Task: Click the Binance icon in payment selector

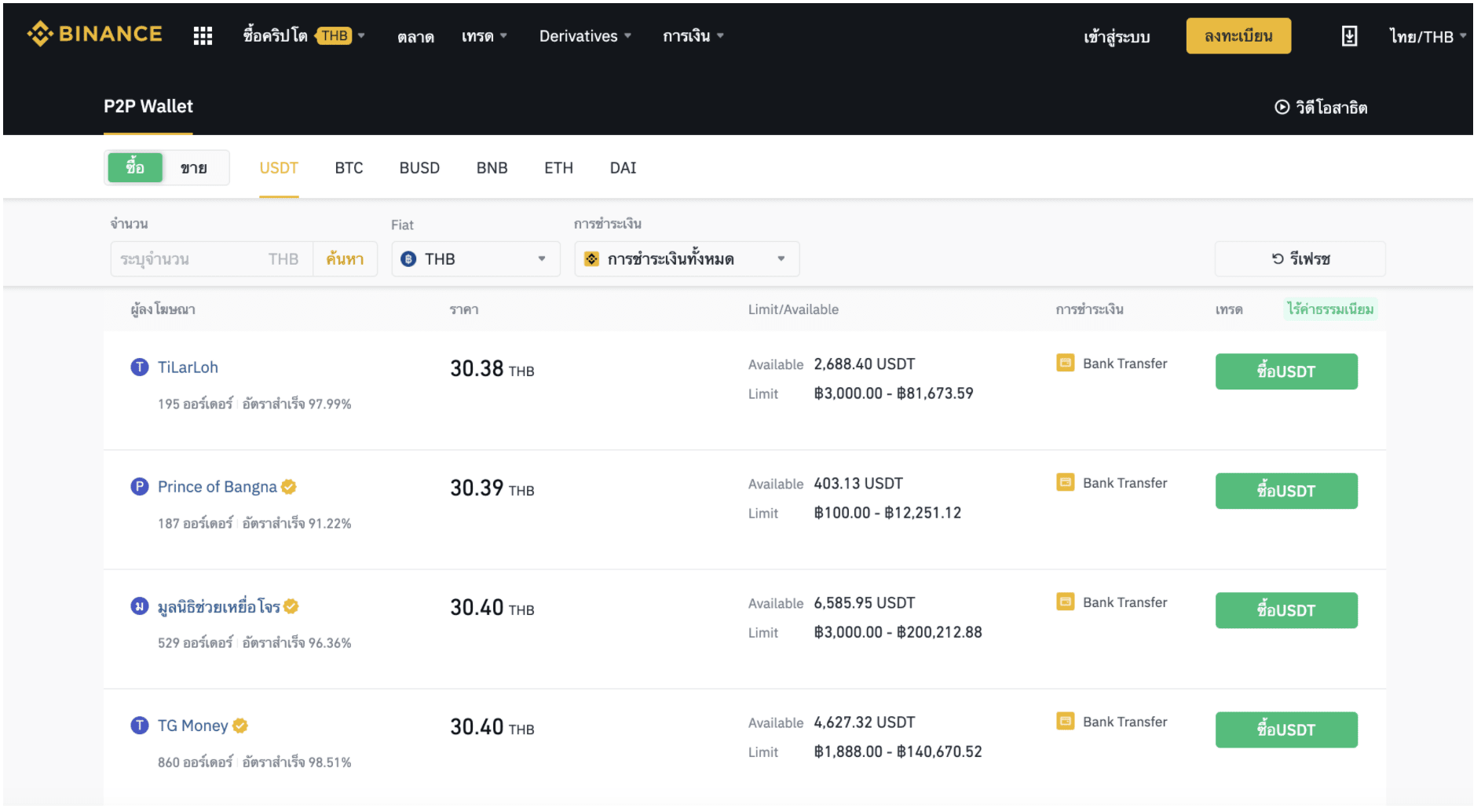Action: point(591,259)
